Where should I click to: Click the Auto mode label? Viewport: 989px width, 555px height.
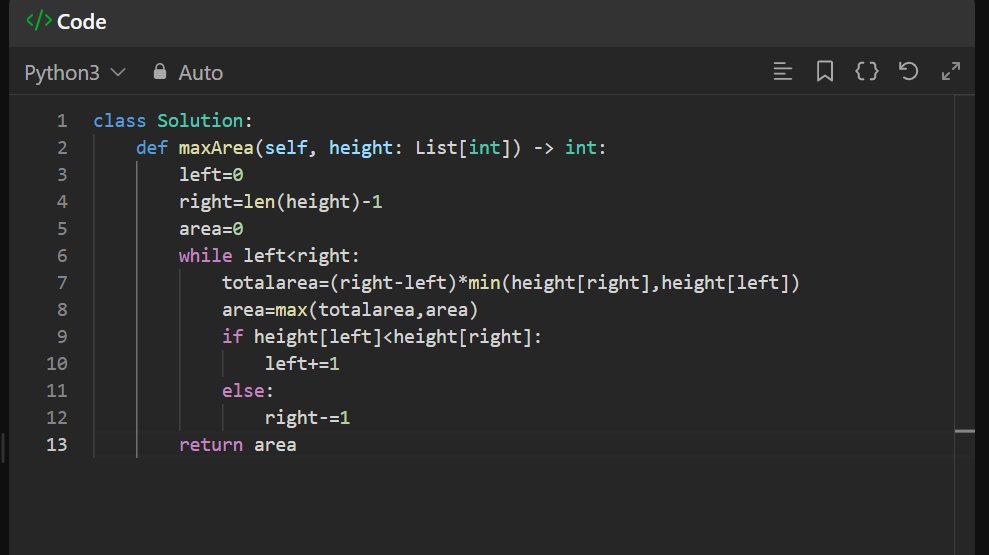[x=201, y=73]
